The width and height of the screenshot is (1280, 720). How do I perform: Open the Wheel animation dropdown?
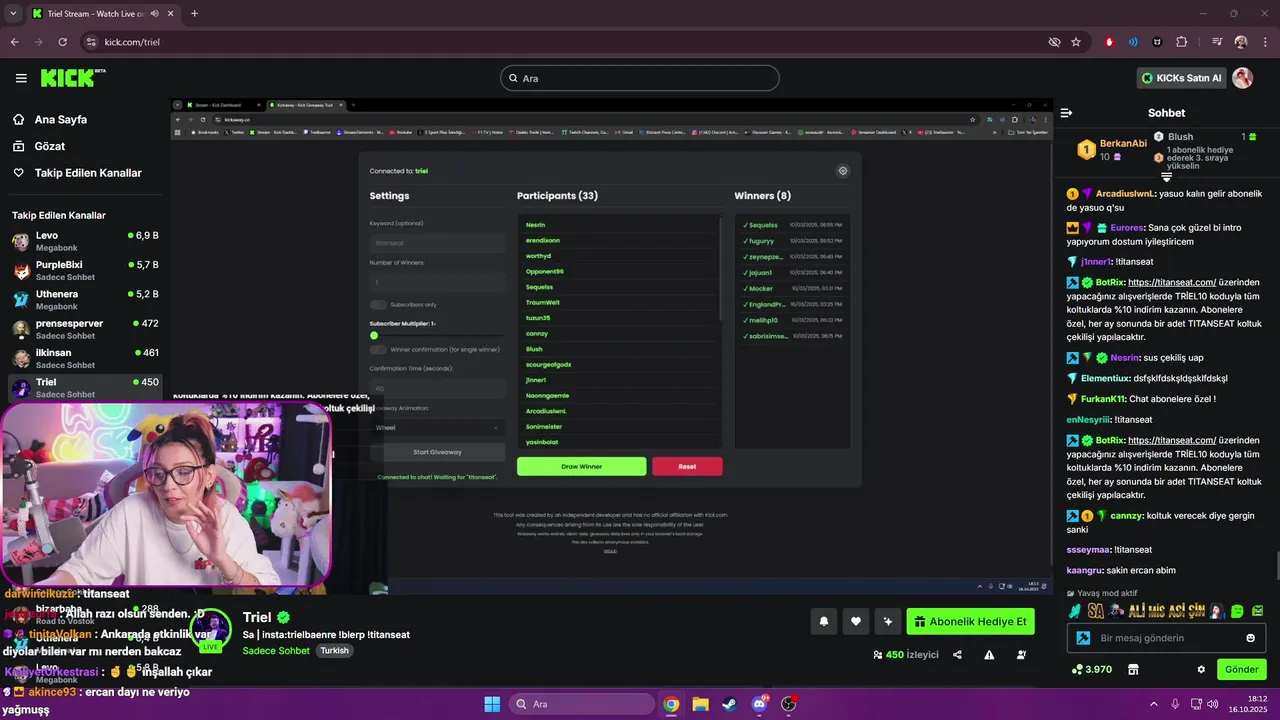click(x=437, y=427)
